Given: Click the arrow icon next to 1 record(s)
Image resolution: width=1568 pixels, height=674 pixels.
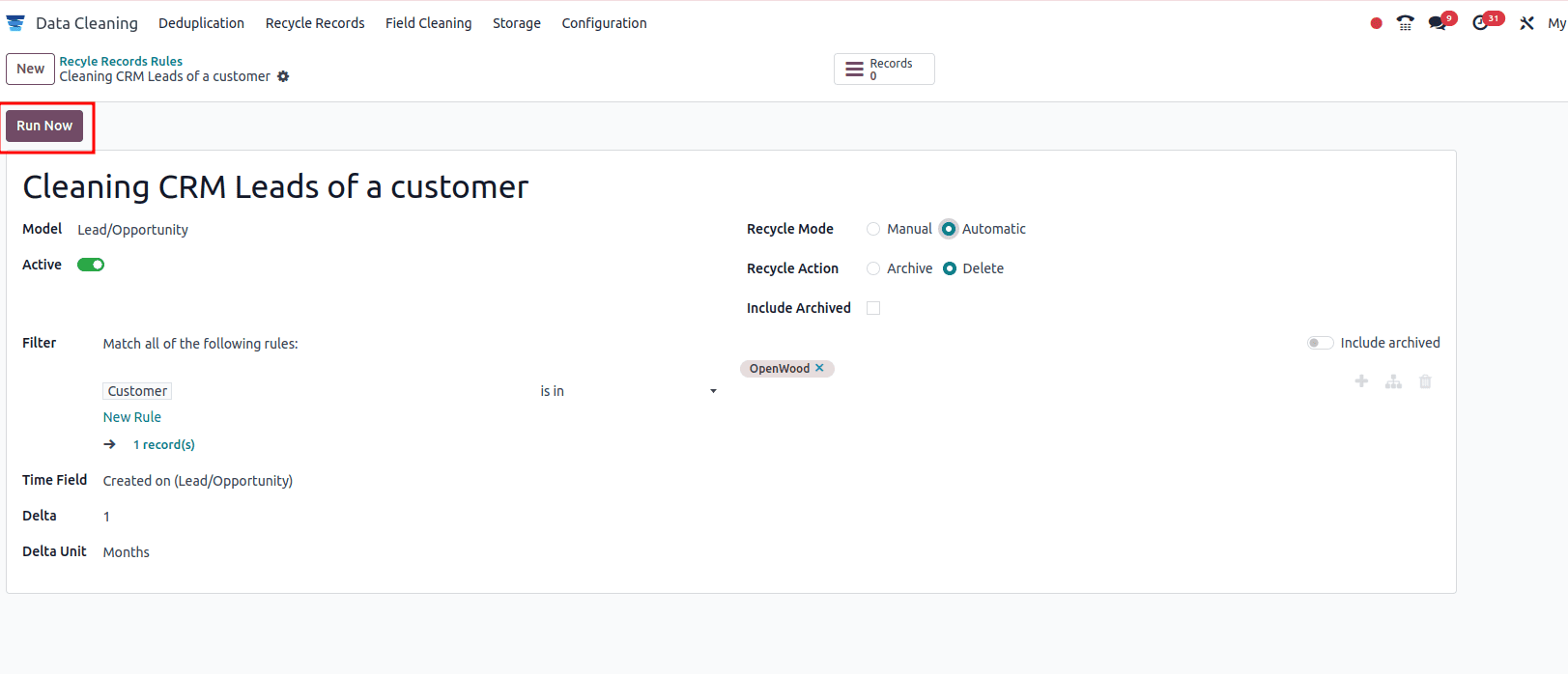Looking at the screenshot, I should 110,444.
